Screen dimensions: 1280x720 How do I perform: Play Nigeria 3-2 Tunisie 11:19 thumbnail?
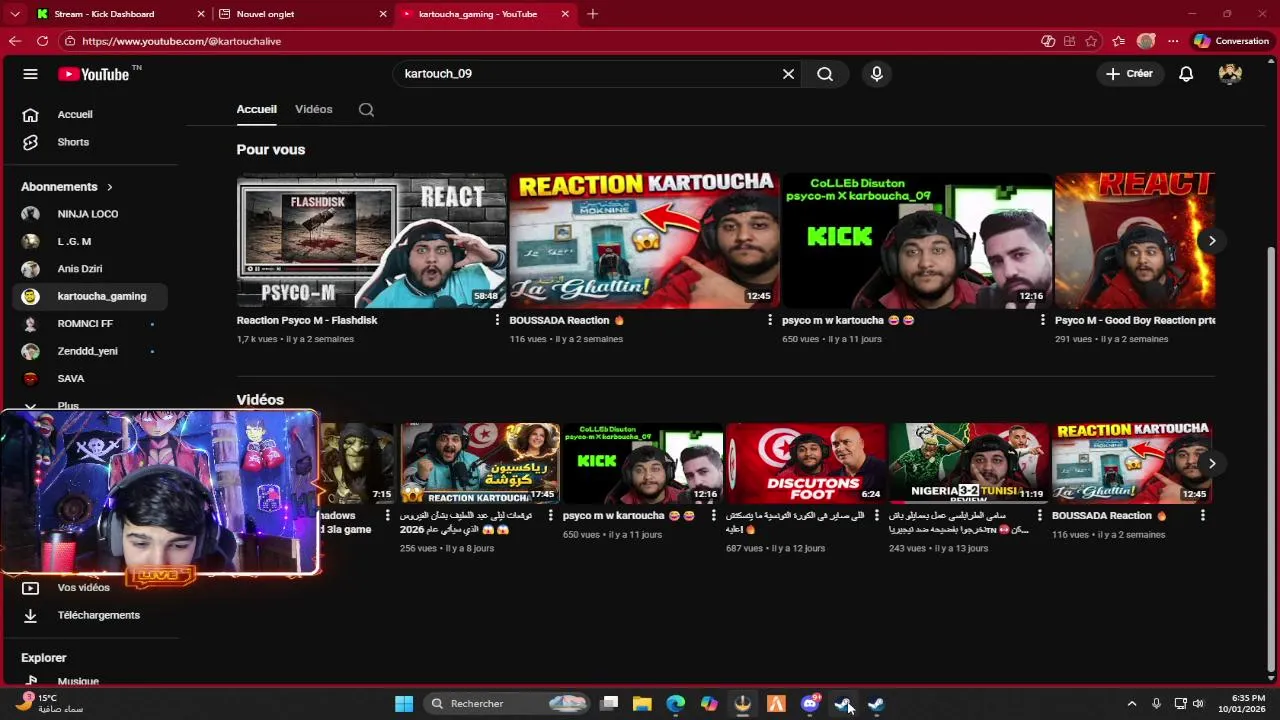[968, 463]
